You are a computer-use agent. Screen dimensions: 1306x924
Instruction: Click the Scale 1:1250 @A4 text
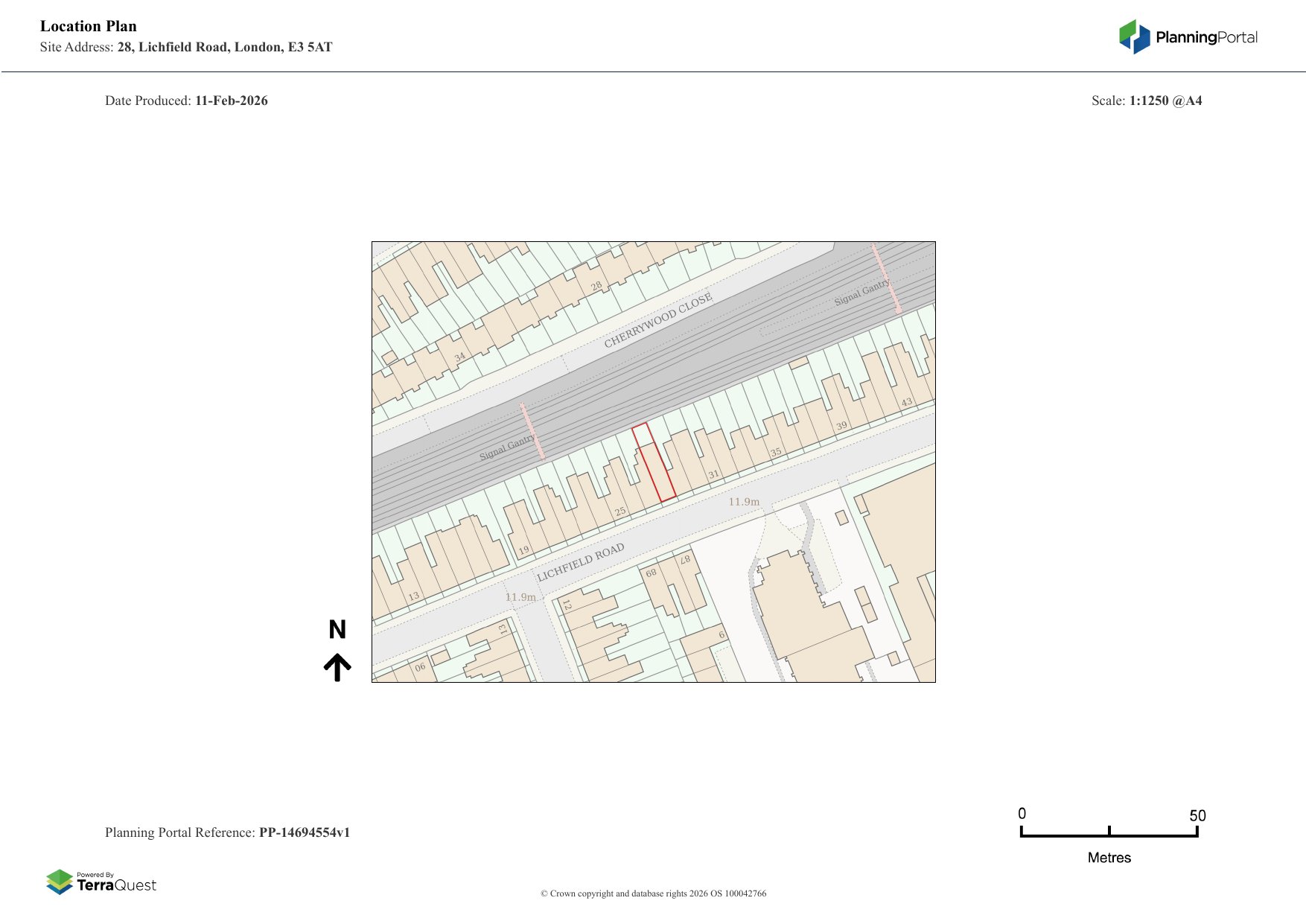(x=1146, y=101)
